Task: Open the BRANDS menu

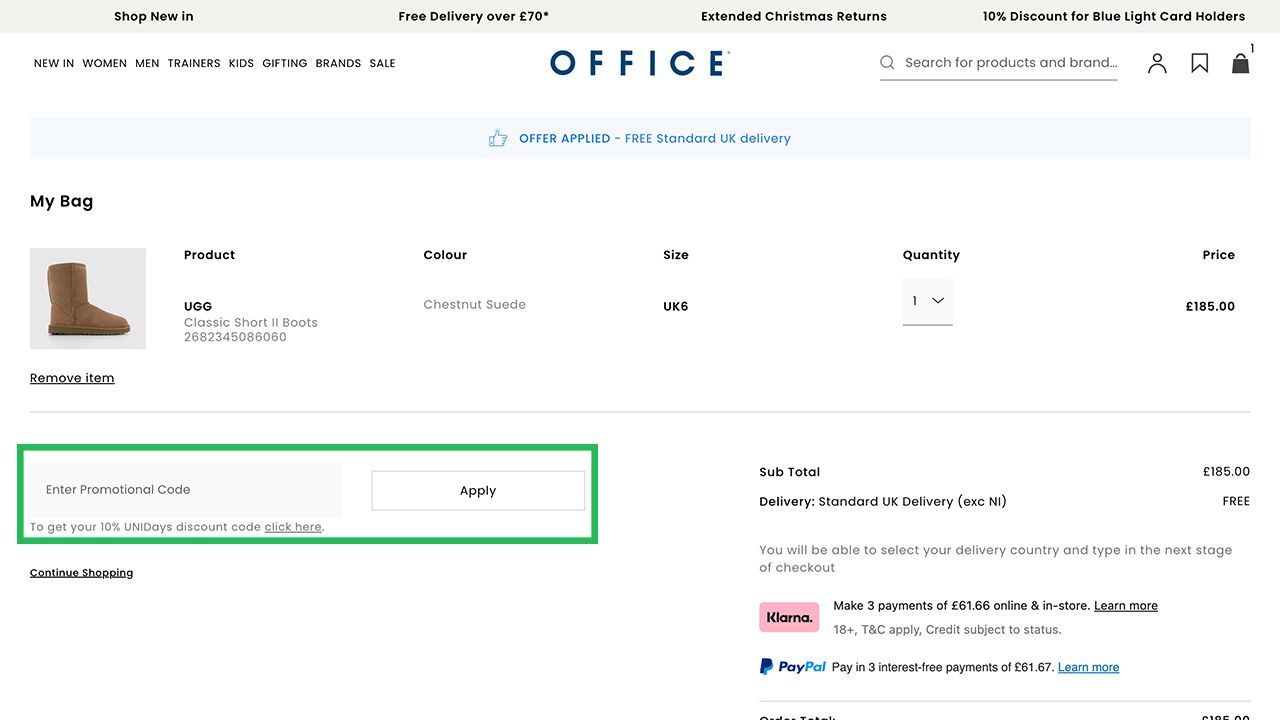Action: [x=338, y=63]
